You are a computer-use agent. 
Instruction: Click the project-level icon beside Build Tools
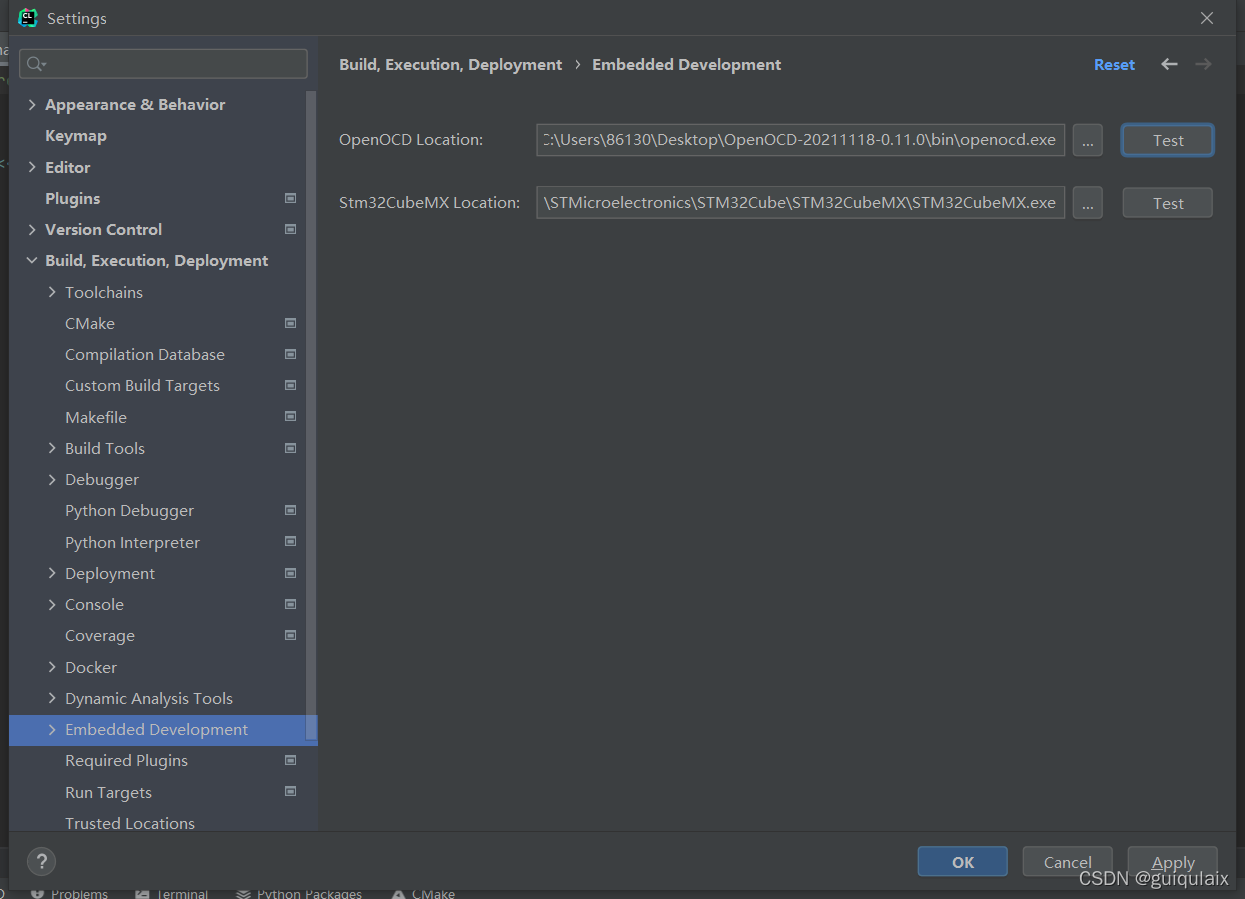tap(290, 448)
